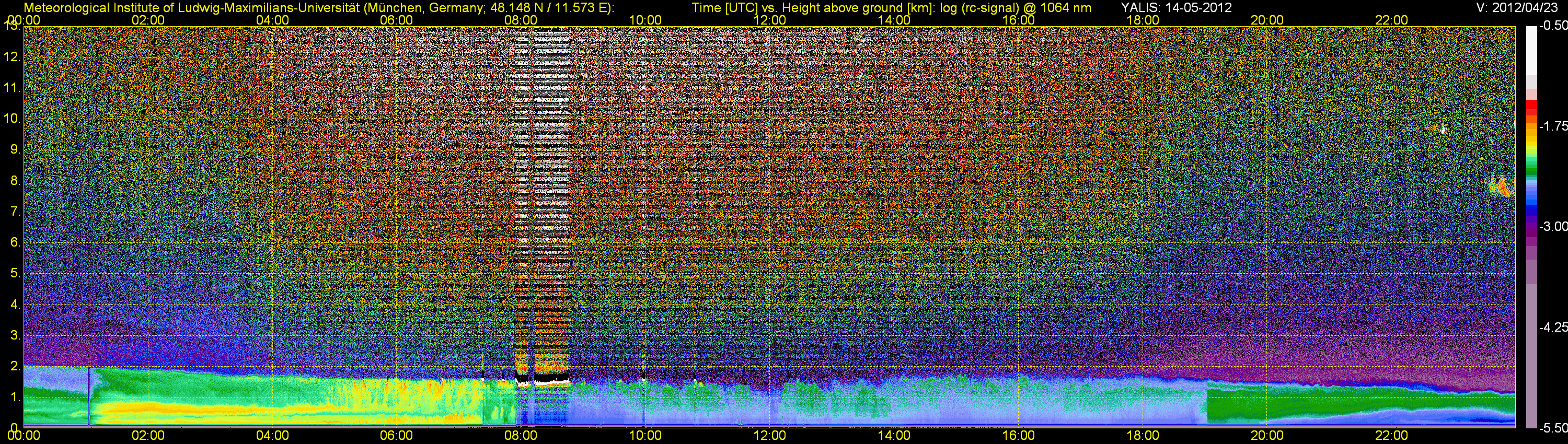Screen dimensions: 1568x444
Task: Click the 12:00 label on the bottom time axis
Action: [x=769, y=436]
